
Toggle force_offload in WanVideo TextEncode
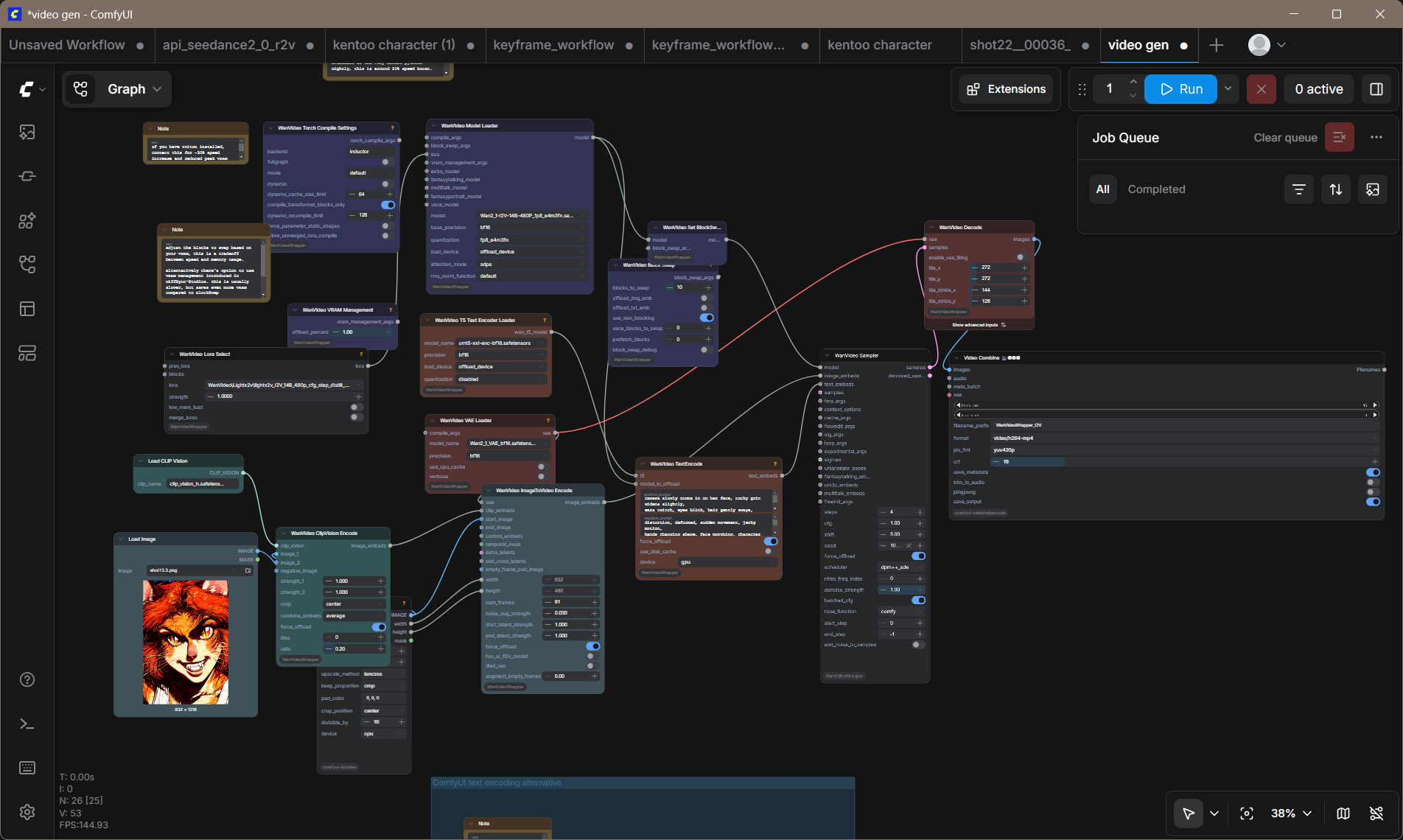click(771, 541)
